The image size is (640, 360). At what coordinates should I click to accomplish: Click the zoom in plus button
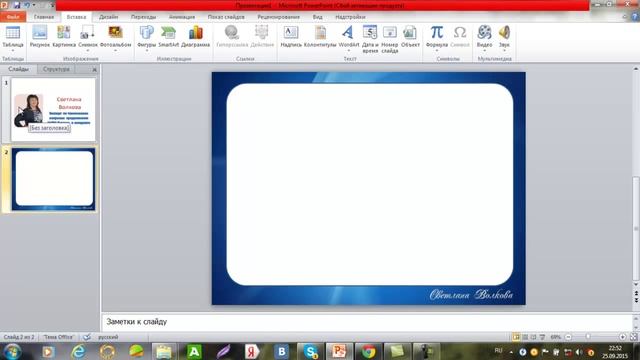pos(622,337)
